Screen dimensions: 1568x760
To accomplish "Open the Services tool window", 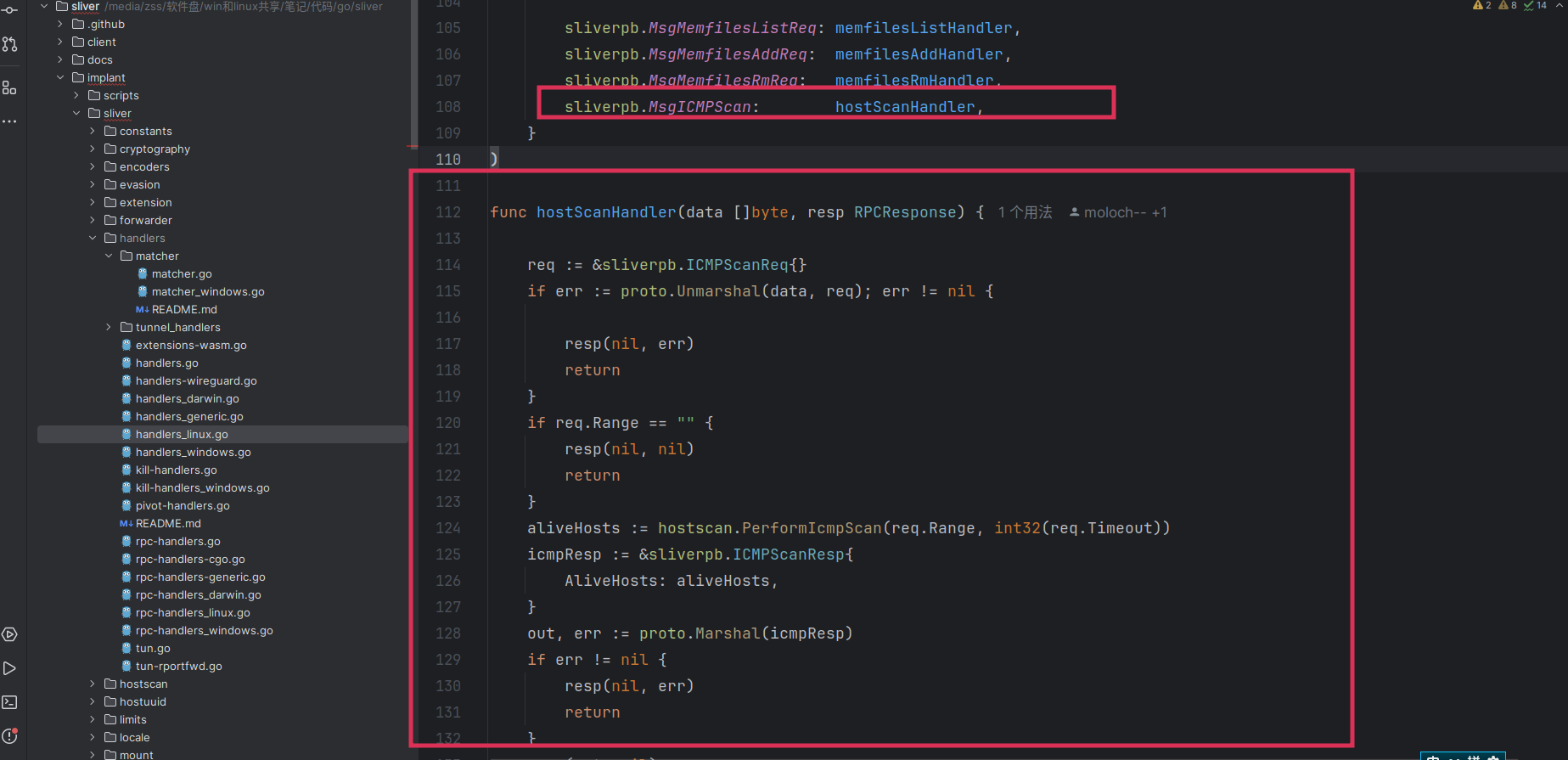I will 10,634.
